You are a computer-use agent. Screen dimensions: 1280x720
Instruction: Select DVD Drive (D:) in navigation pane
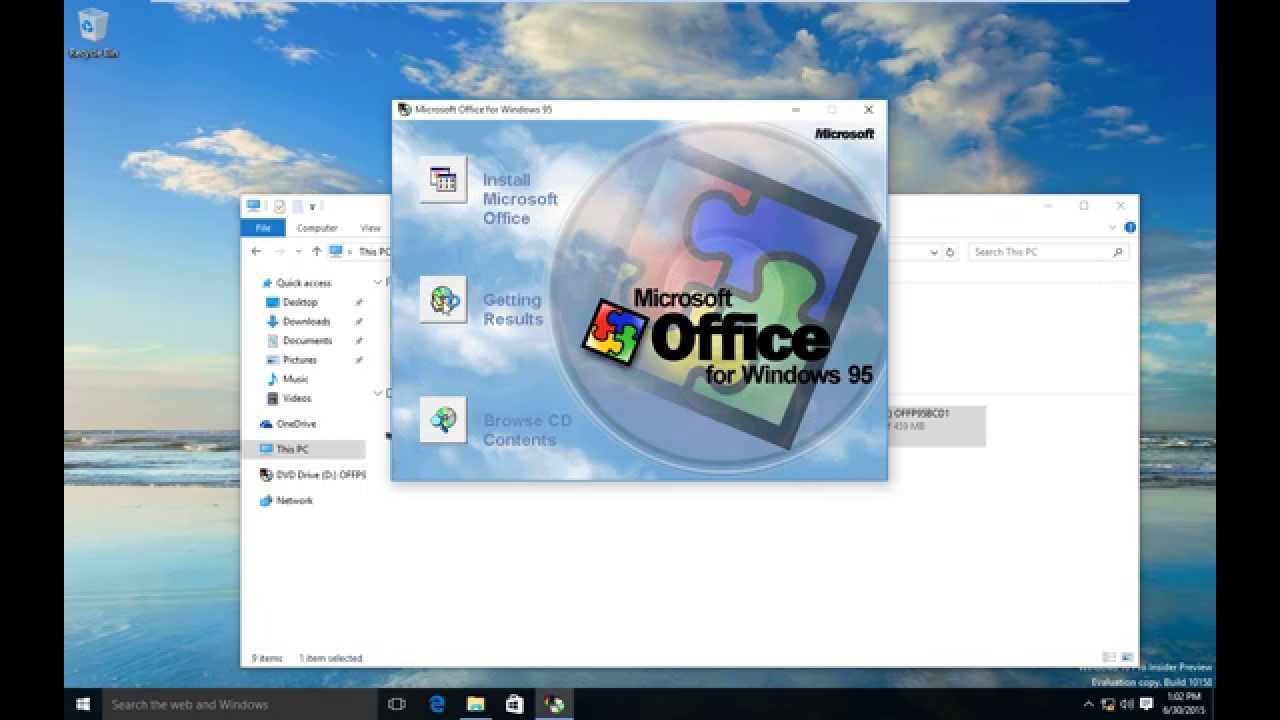[312, 475]
